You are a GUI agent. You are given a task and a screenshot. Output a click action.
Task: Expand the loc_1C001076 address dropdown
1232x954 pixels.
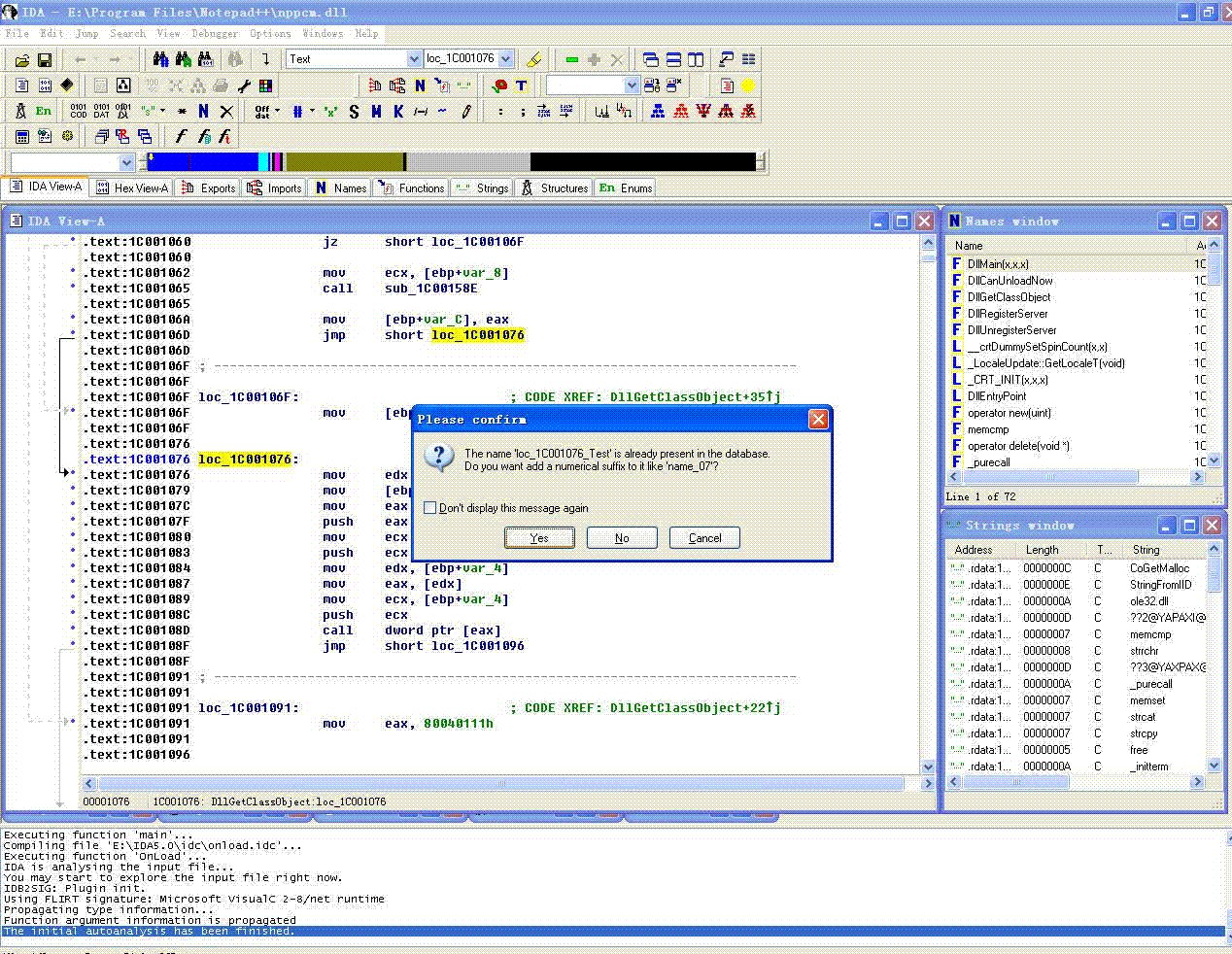pyautogui.click(x=505, y=59)
